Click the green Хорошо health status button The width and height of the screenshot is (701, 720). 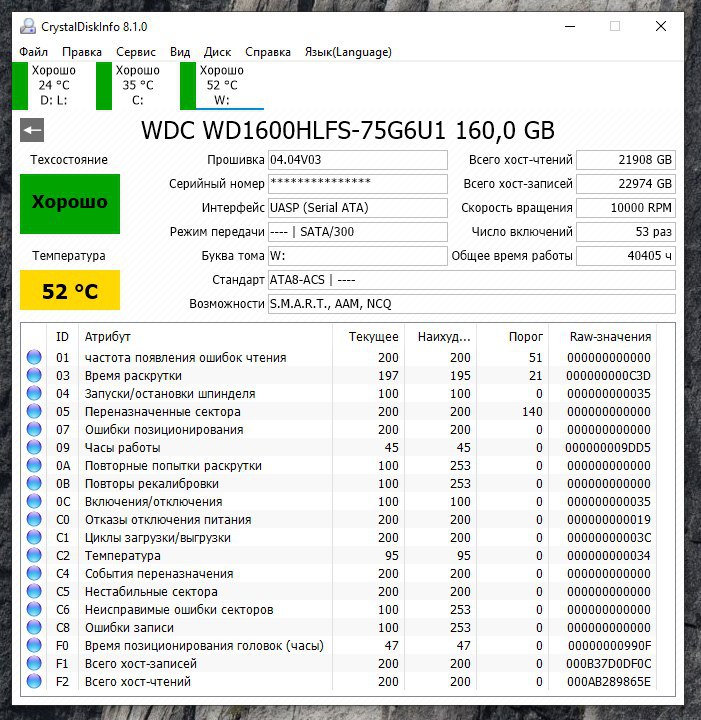[x=70, y=203]
